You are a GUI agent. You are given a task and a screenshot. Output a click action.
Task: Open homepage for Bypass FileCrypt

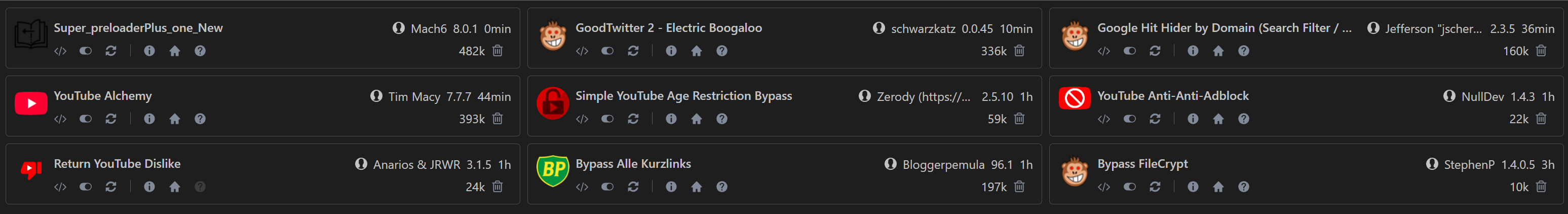(x=1218, y=187)
